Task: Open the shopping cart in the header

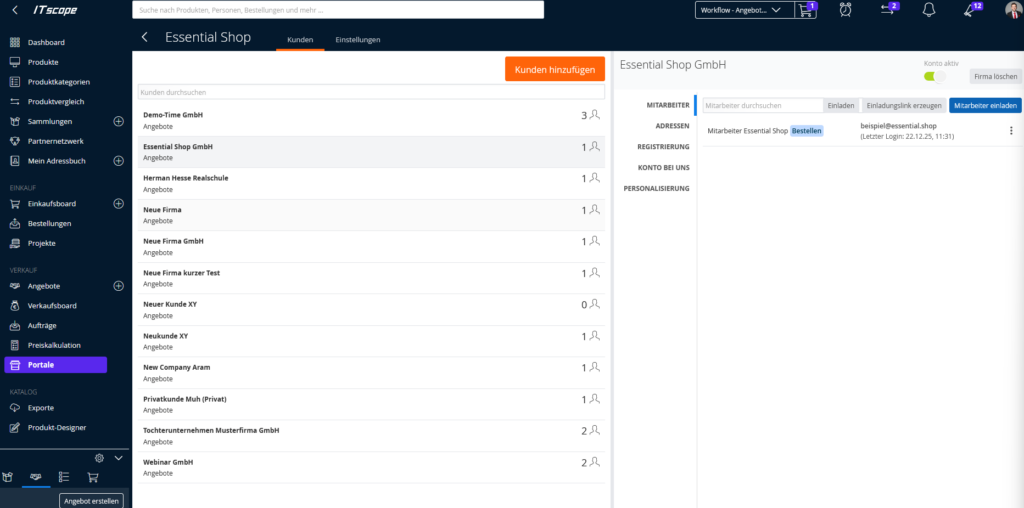Action: click(x=806, y=10)
